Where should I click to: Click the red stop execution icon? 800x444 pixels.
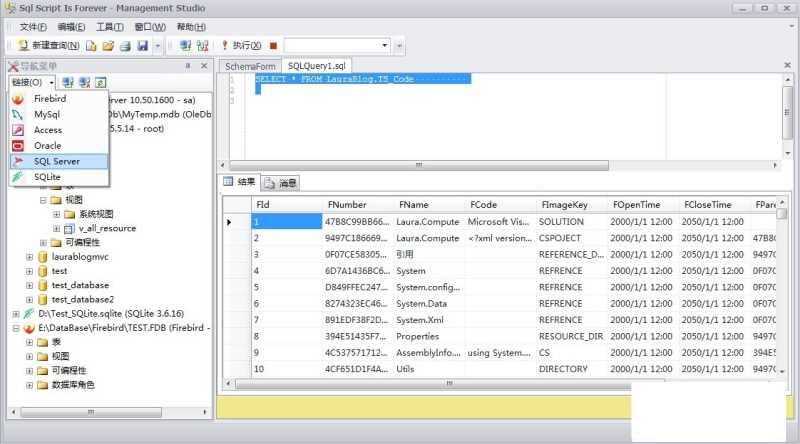click(273, 46)
